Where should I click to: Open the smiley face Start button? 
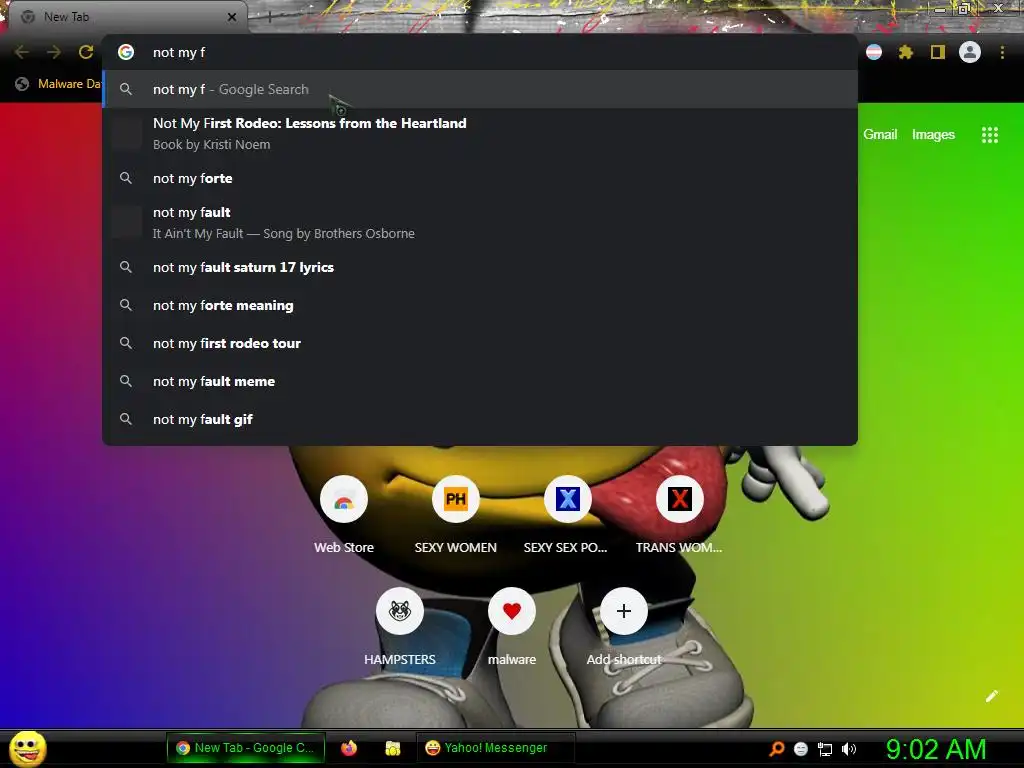[x=27, y=748]
